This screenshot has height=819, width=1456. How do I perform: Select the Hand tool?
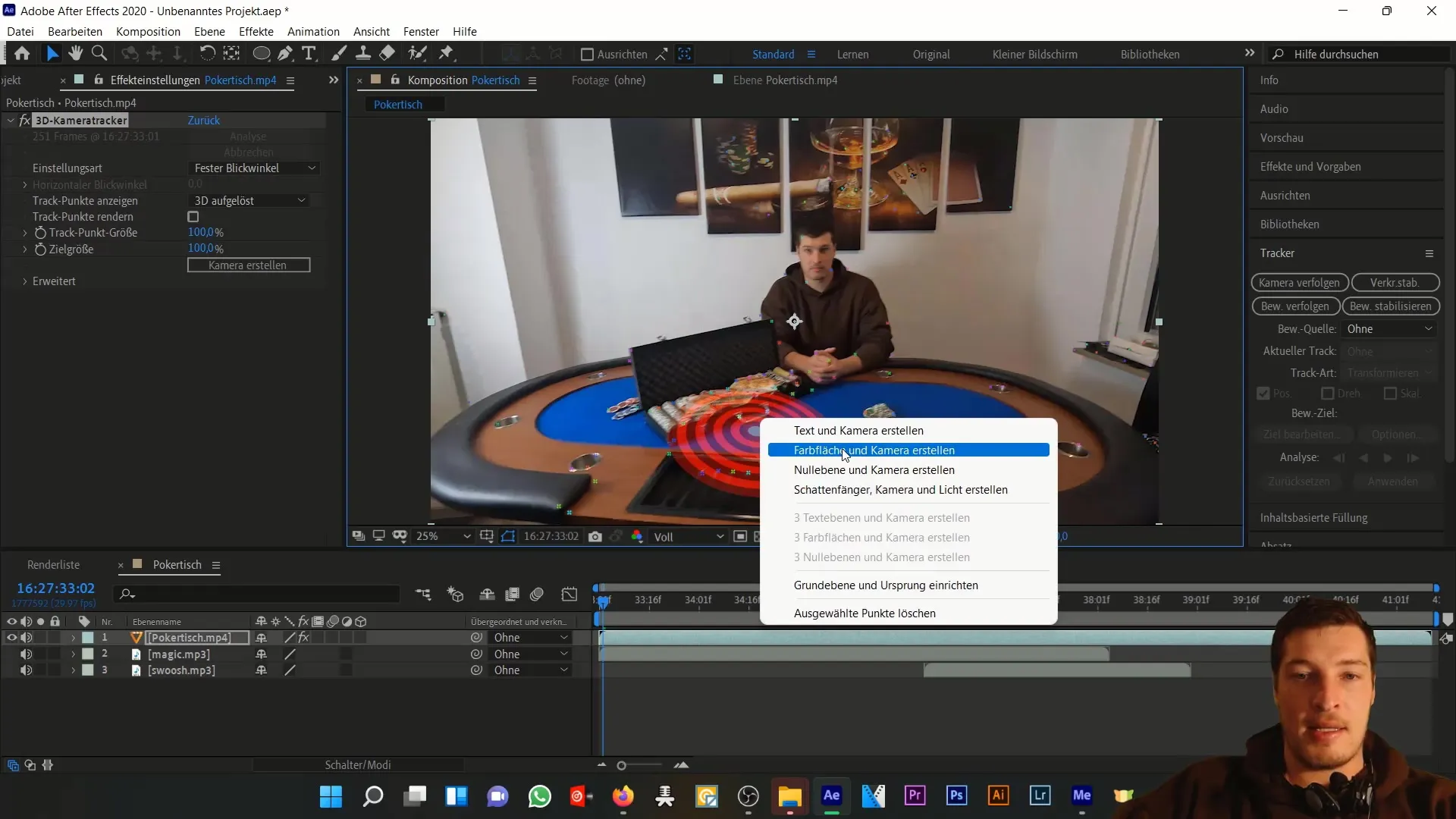(75, 53)
